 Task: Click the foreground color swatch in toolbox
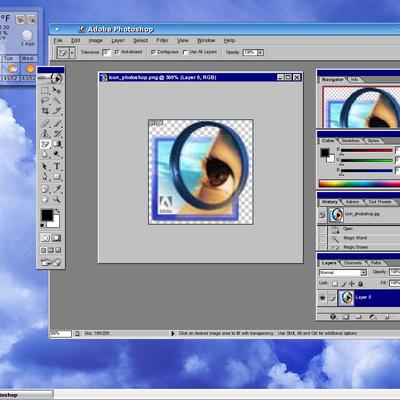pyautogui.click(x=47, y=215)
